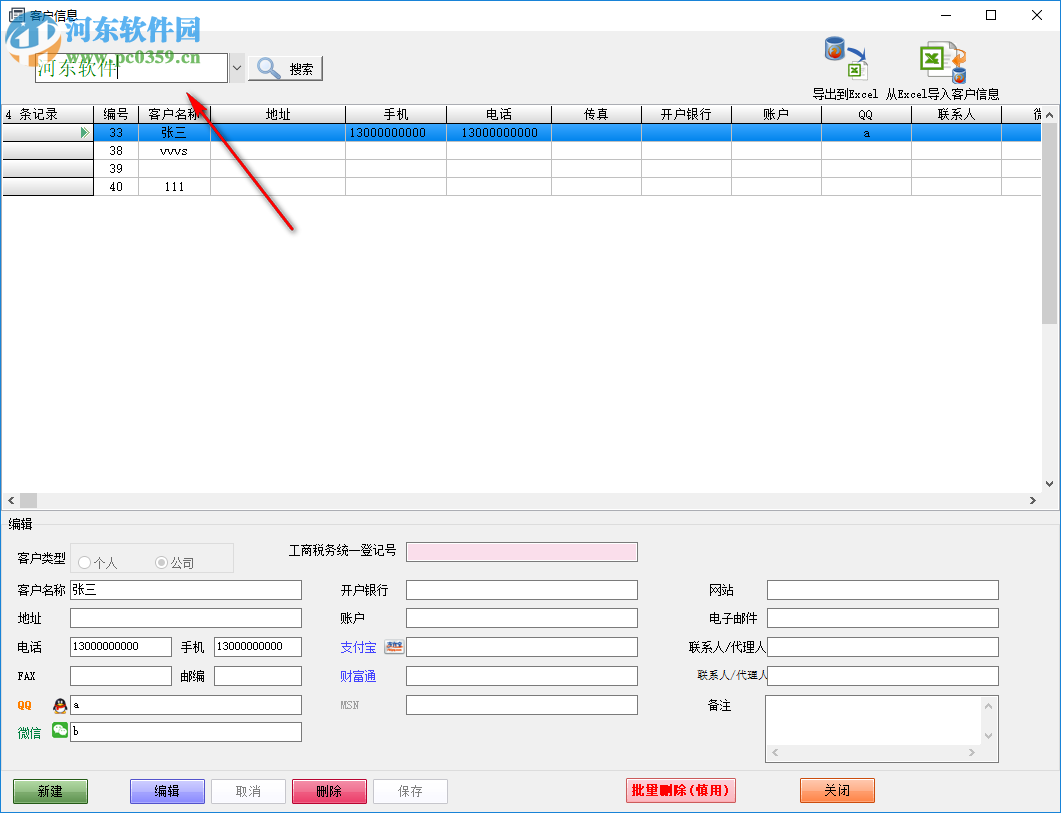Screen dimensions: 1061x813
Task: Click the 账户 input field in the edit form
Action: 522,618
